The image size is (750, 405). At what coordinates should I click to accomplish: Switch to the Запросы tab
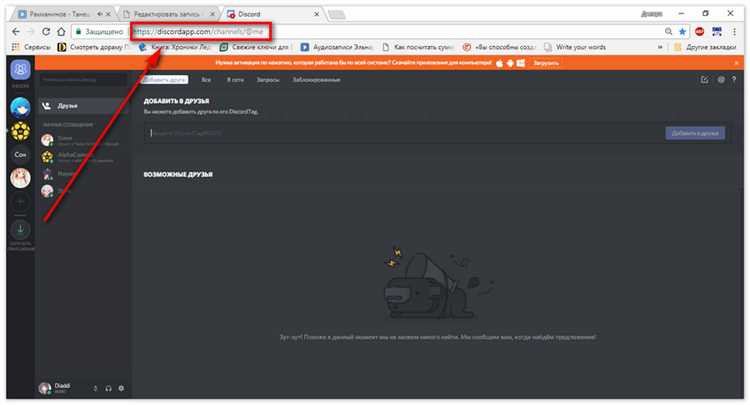268,80
